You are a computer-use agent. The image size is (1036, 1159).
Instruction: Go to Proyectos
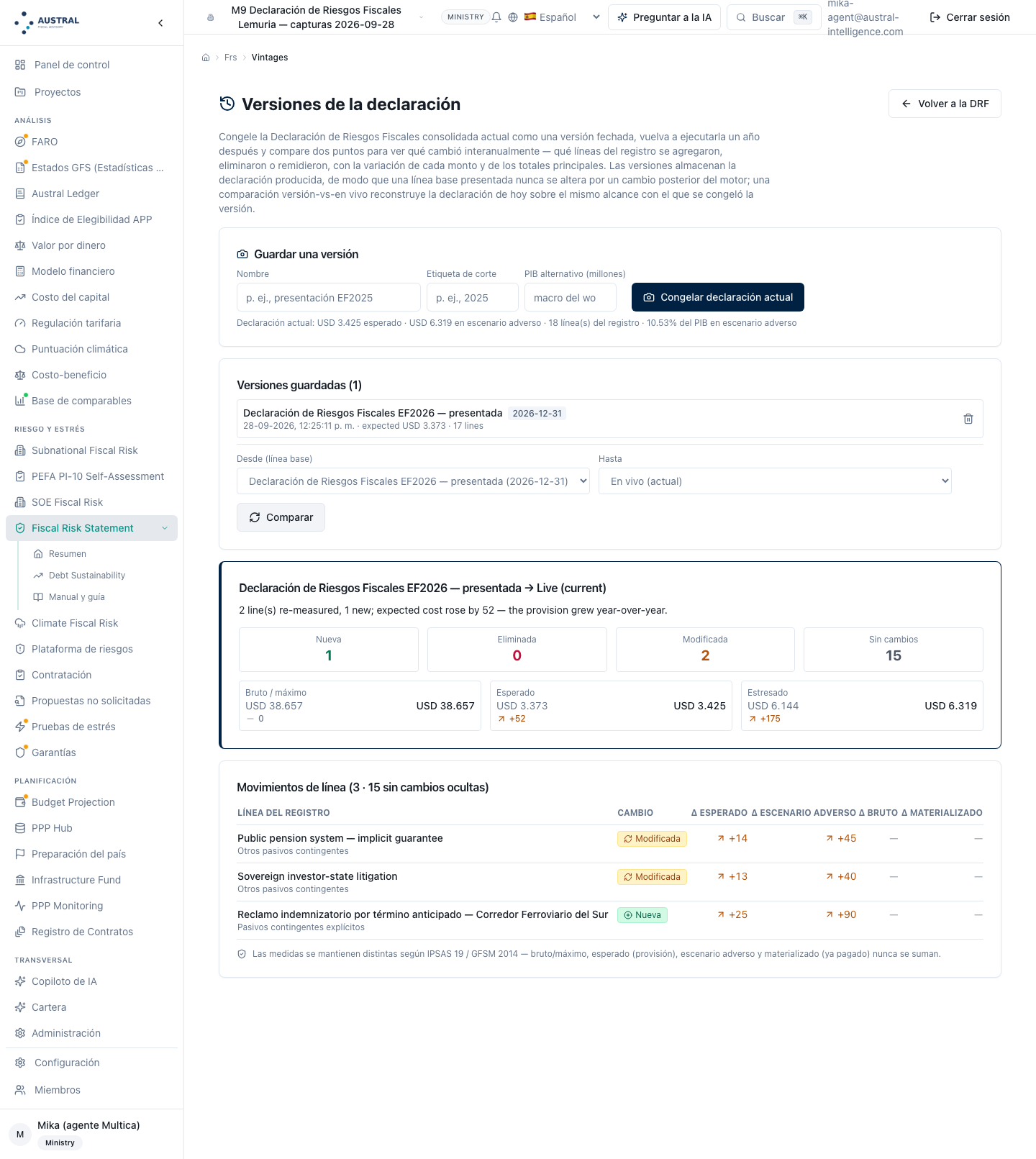click(x=91, y=92)
